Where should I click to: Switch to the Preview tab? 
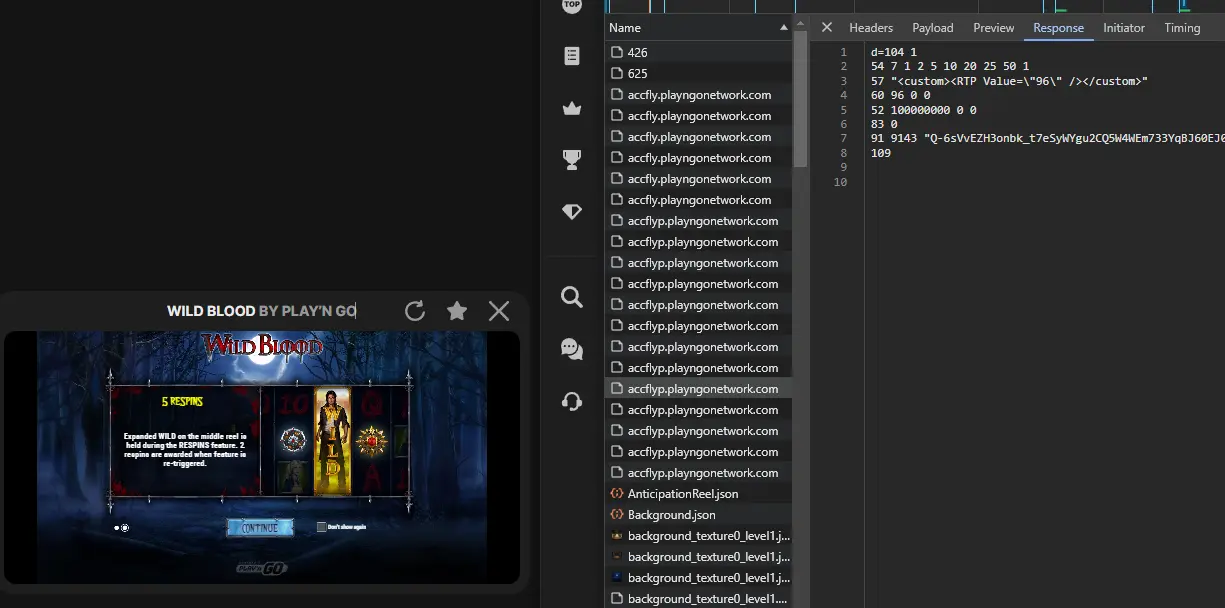coord(994,28)
